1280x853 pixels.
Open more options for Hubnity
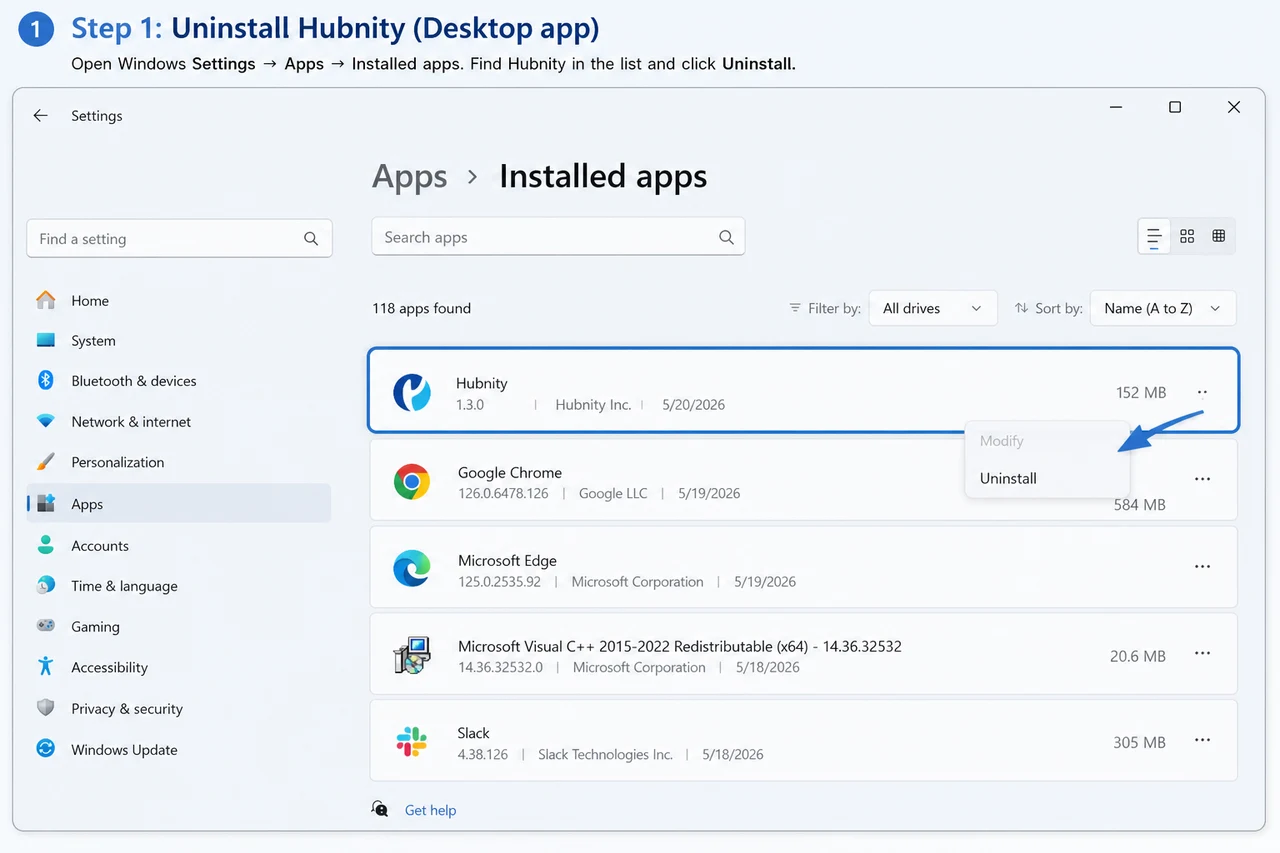[1202, 392]
